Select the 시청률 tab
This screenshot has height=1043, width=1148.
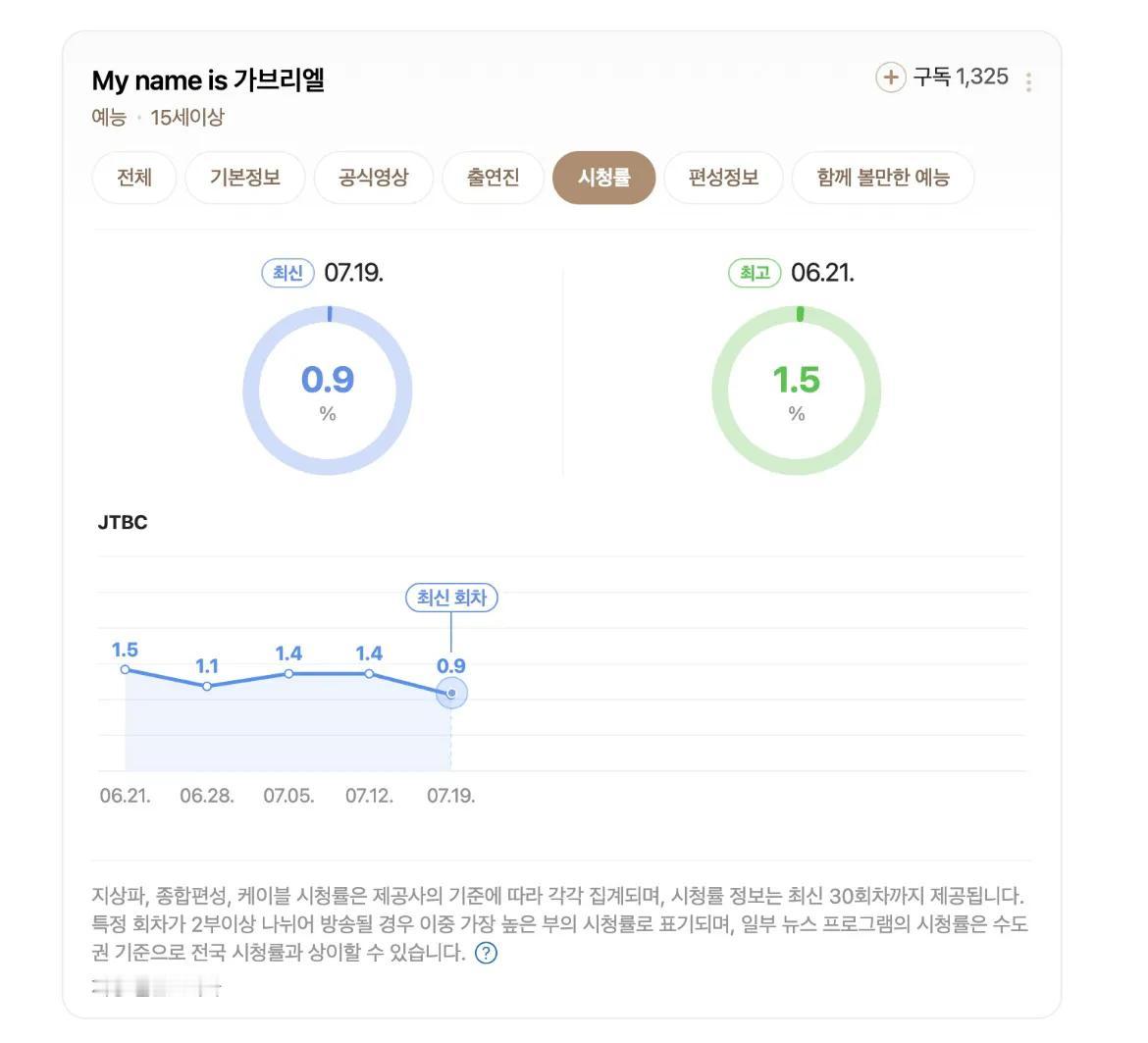pos(604,178)
